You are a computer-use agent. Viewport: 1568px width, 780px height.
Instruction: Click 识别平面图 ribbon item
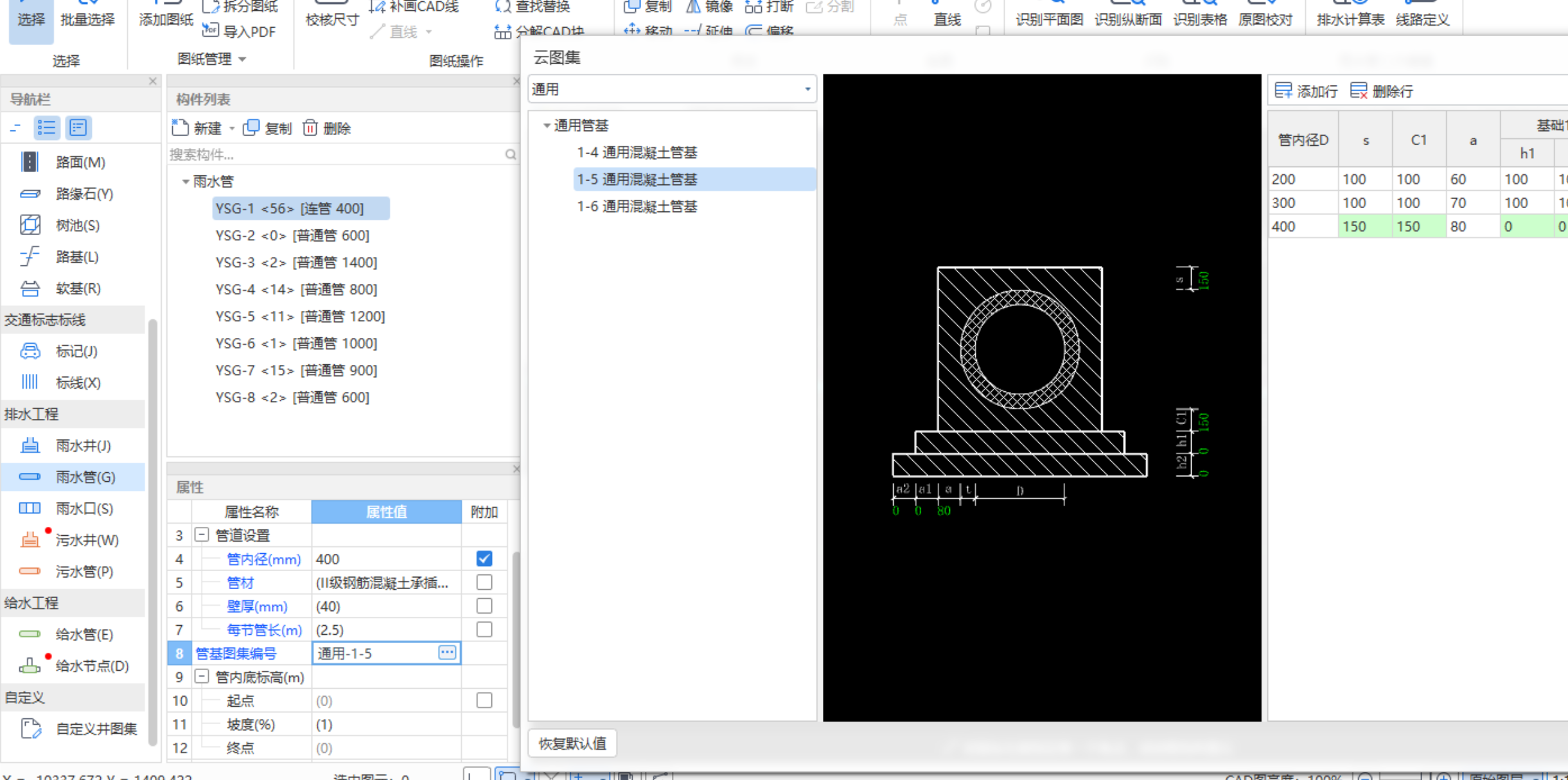(x=1049, y=14)
